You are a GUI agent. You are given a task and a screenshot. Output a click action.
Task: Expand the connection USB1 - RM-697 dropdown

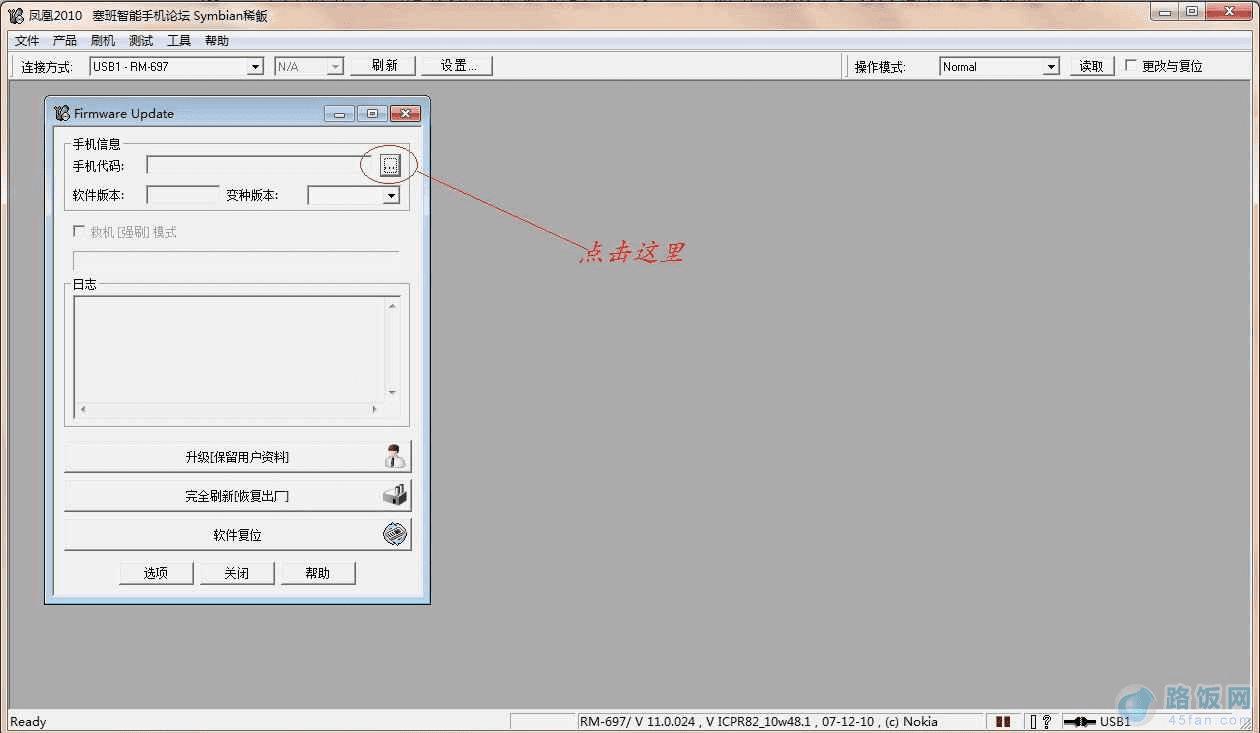[255, 66]
